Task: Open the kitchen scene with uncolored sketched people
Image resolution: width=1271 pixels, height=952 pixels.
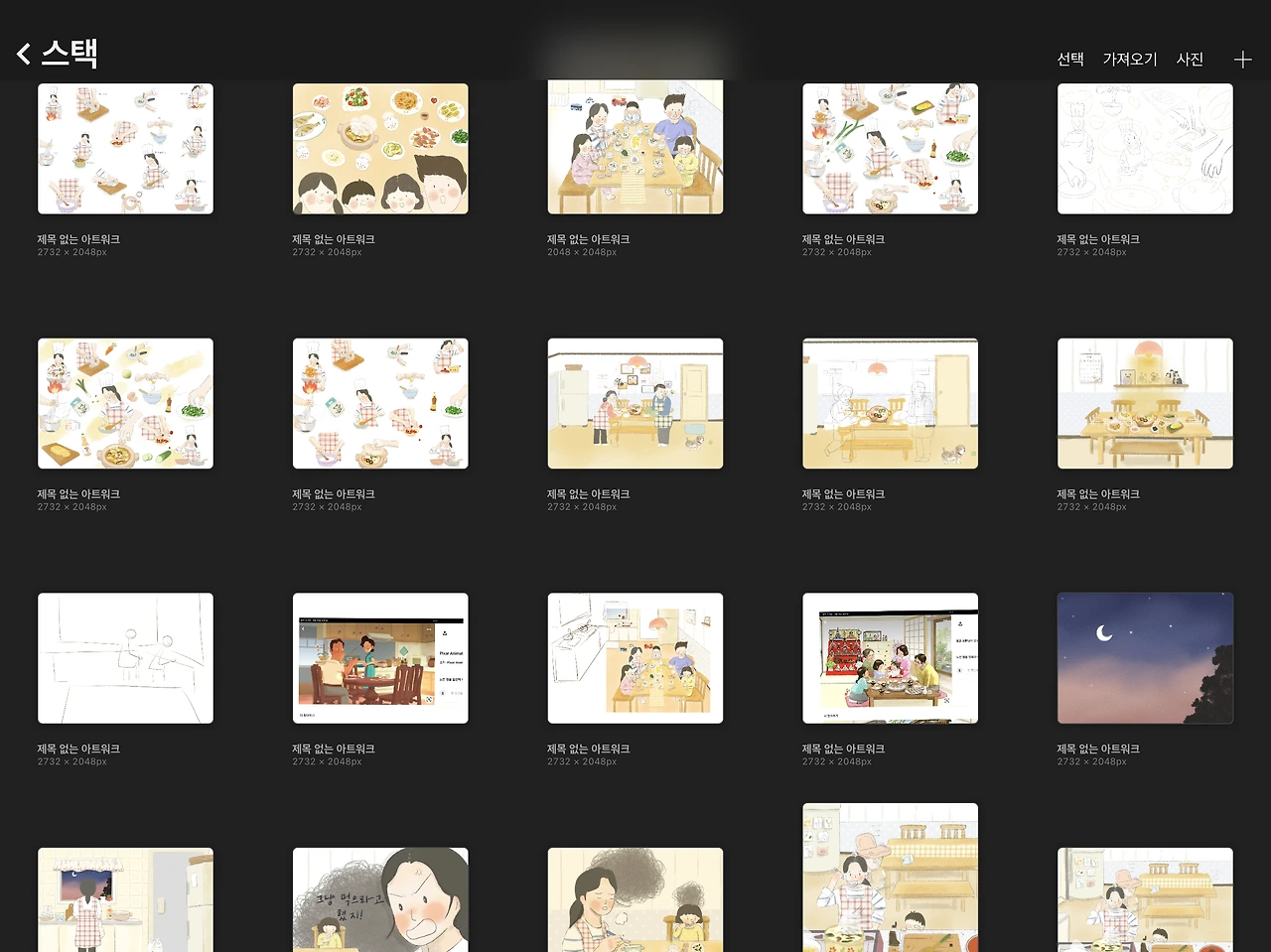Action: 890,403
